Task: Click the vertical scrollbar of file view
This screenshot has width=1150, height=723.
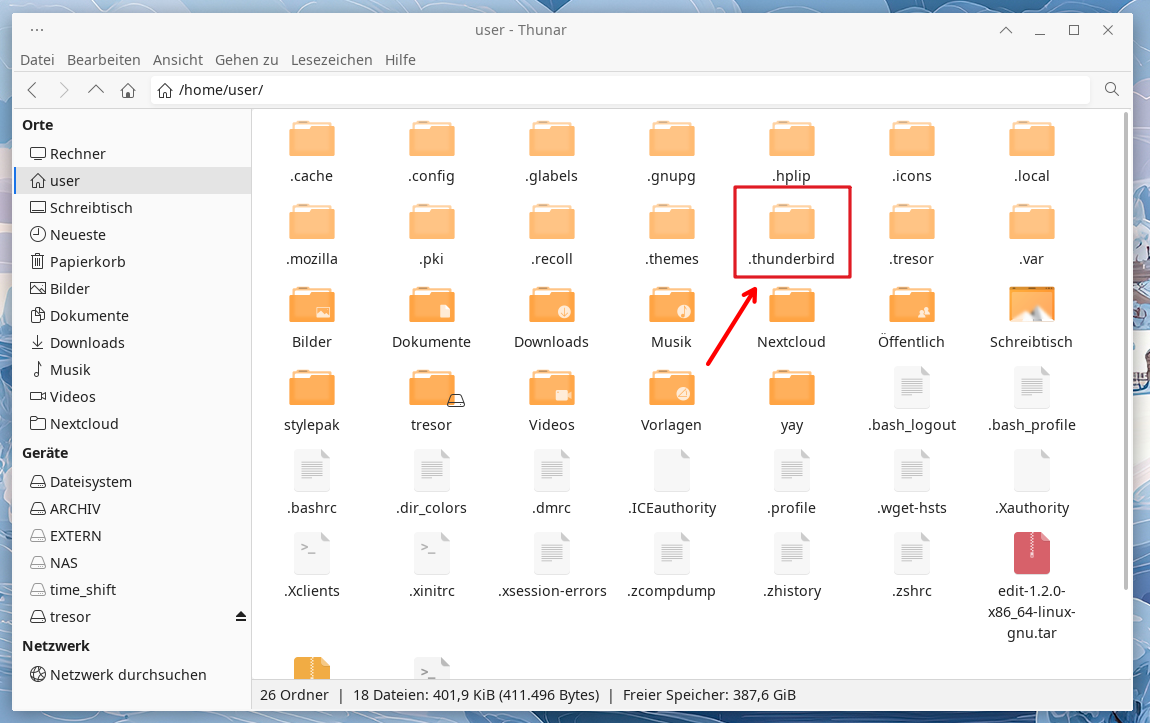Action: click(x=1128, y=350)
